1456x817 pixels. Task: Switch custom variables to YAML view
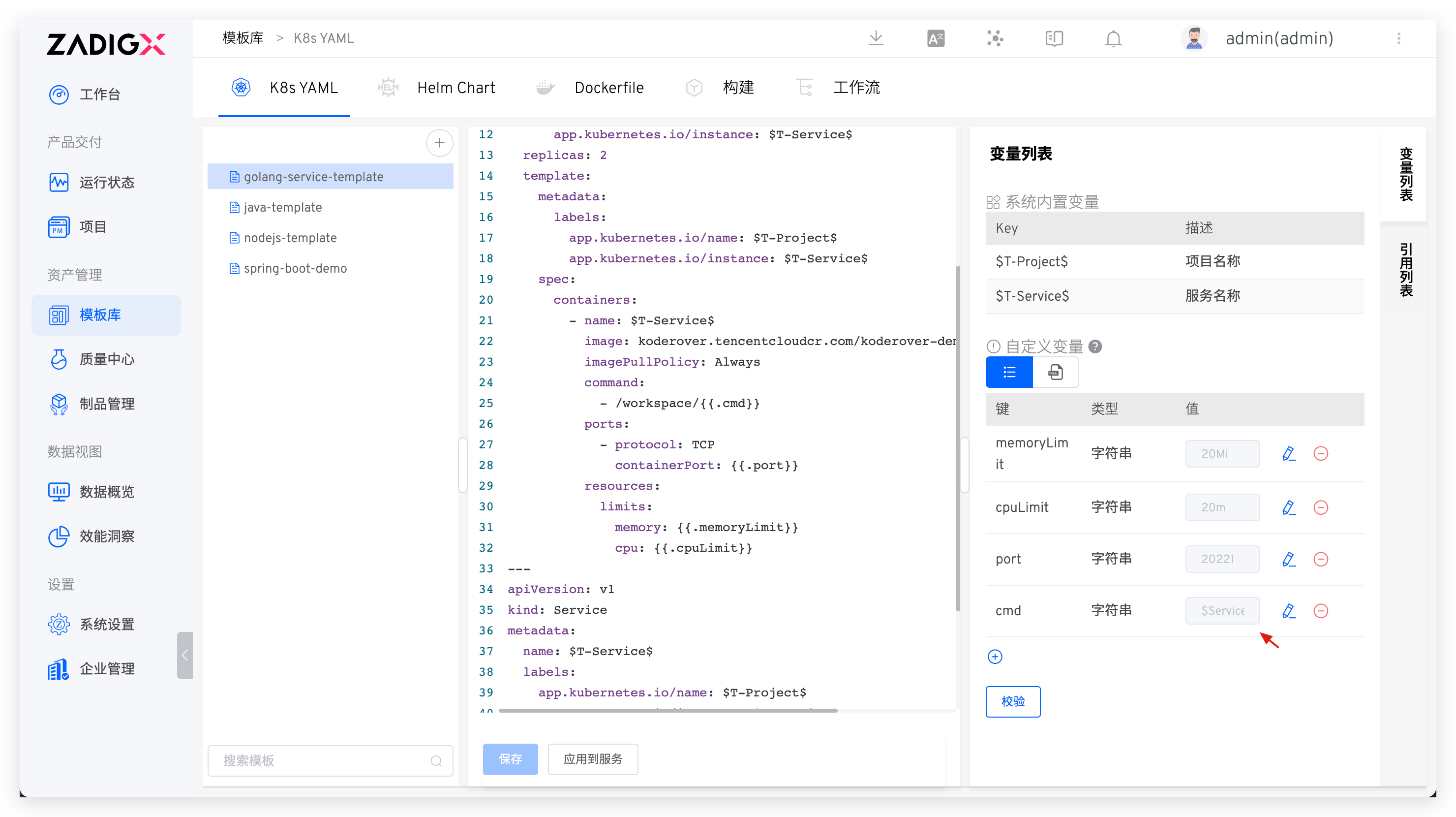coord(1055,372)
